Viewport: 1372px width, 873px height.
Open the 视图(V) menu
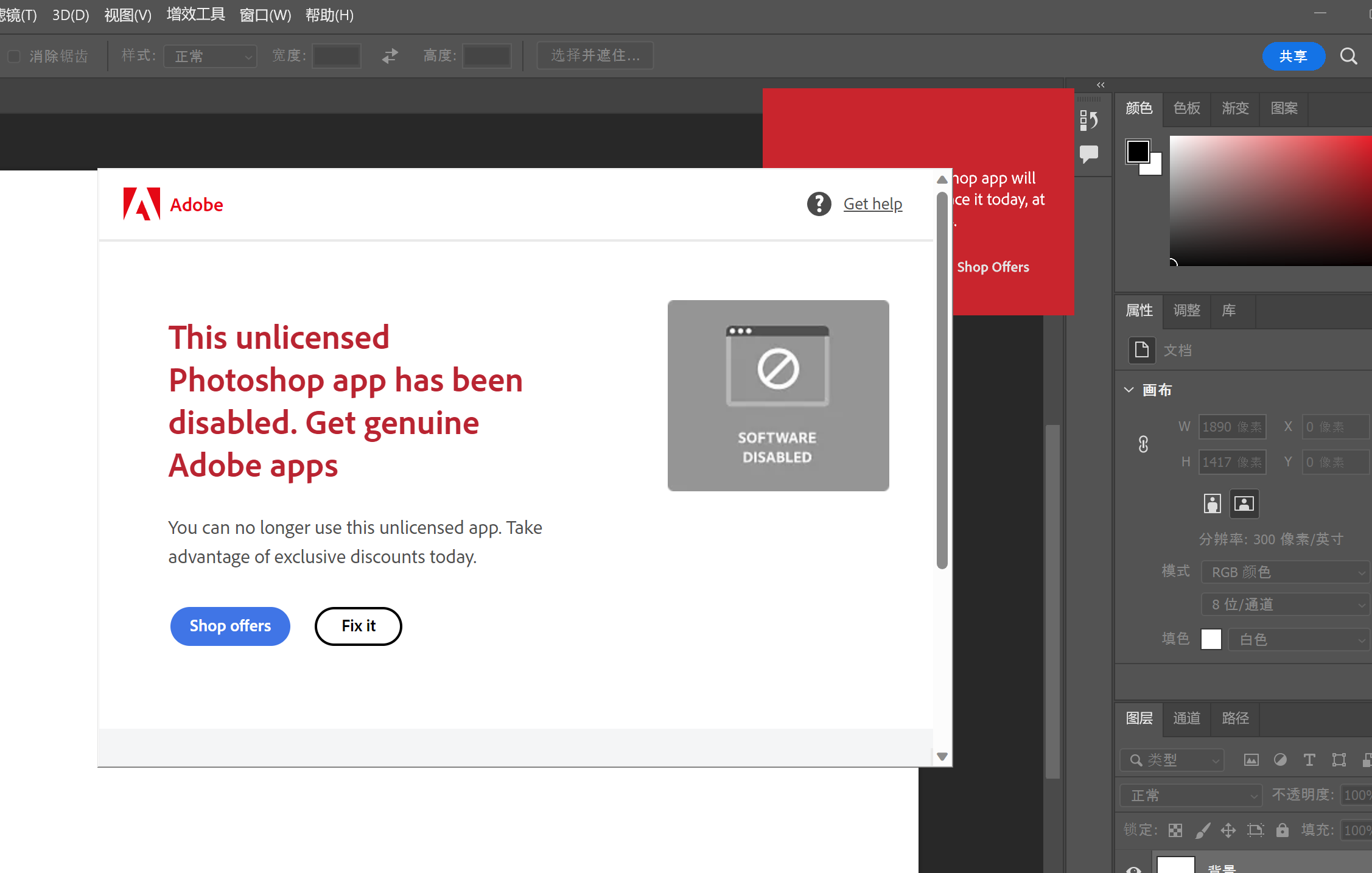pos(128,15)
